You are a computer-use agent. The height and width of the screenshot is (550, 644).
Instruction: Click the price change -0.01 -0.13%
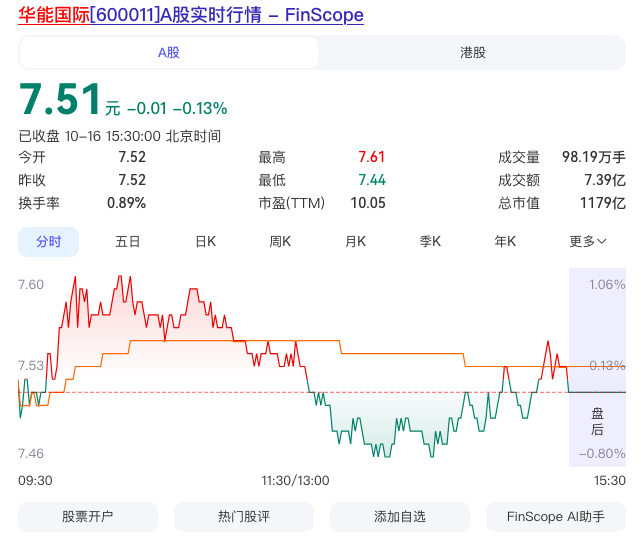177,109
